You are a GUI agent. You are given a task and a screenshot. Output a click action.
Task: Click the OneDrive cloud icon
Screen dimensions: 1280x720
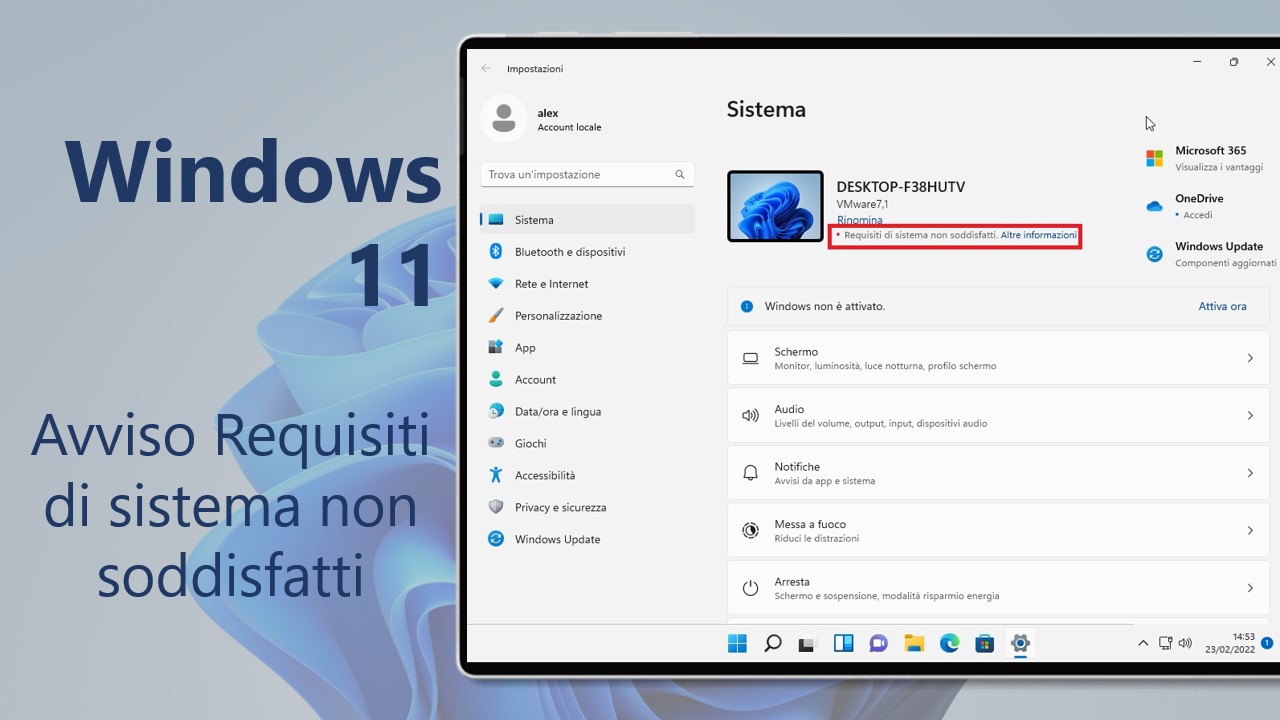[x=1154, y=207]
